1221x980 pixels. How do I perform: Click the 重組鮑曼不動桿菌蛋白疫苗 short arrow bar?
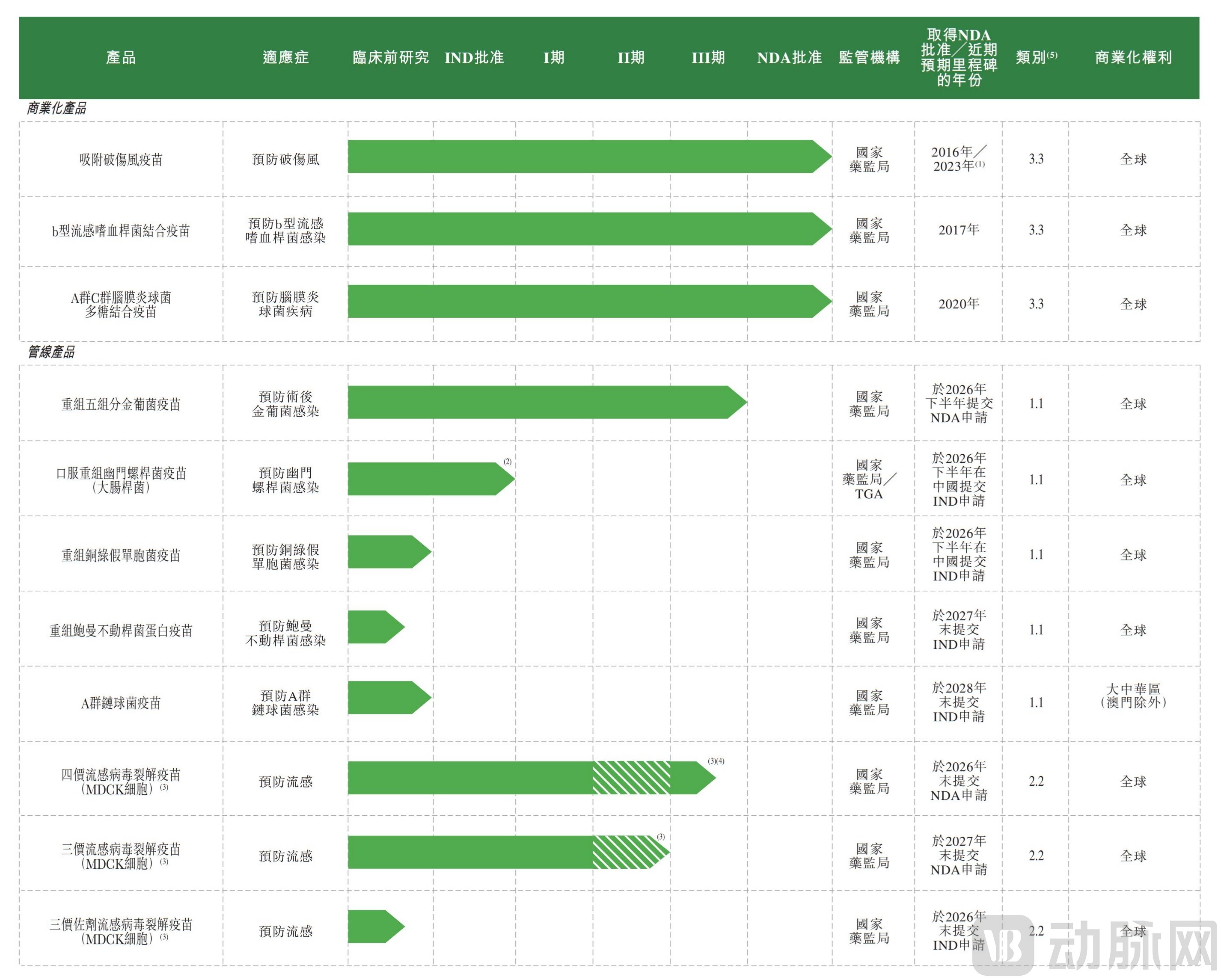tap(376, 627)
